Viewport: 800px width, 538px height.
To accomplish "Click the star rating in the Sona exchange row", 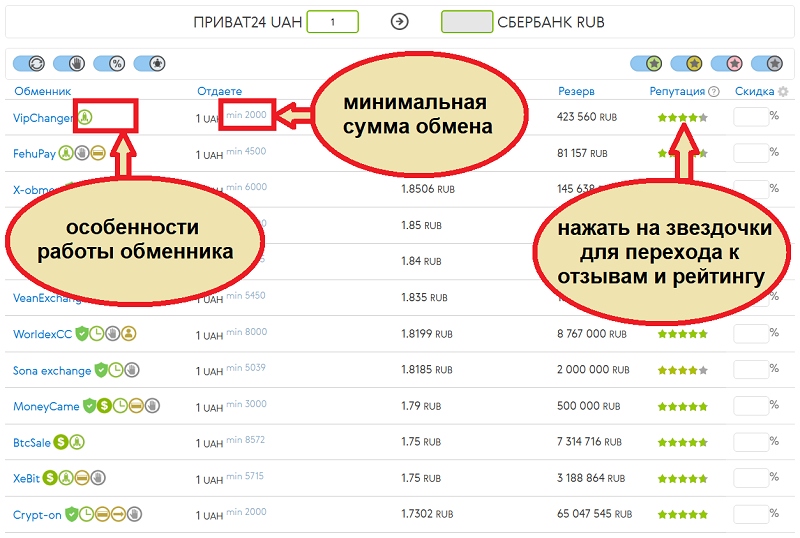I will coord(683,371).
